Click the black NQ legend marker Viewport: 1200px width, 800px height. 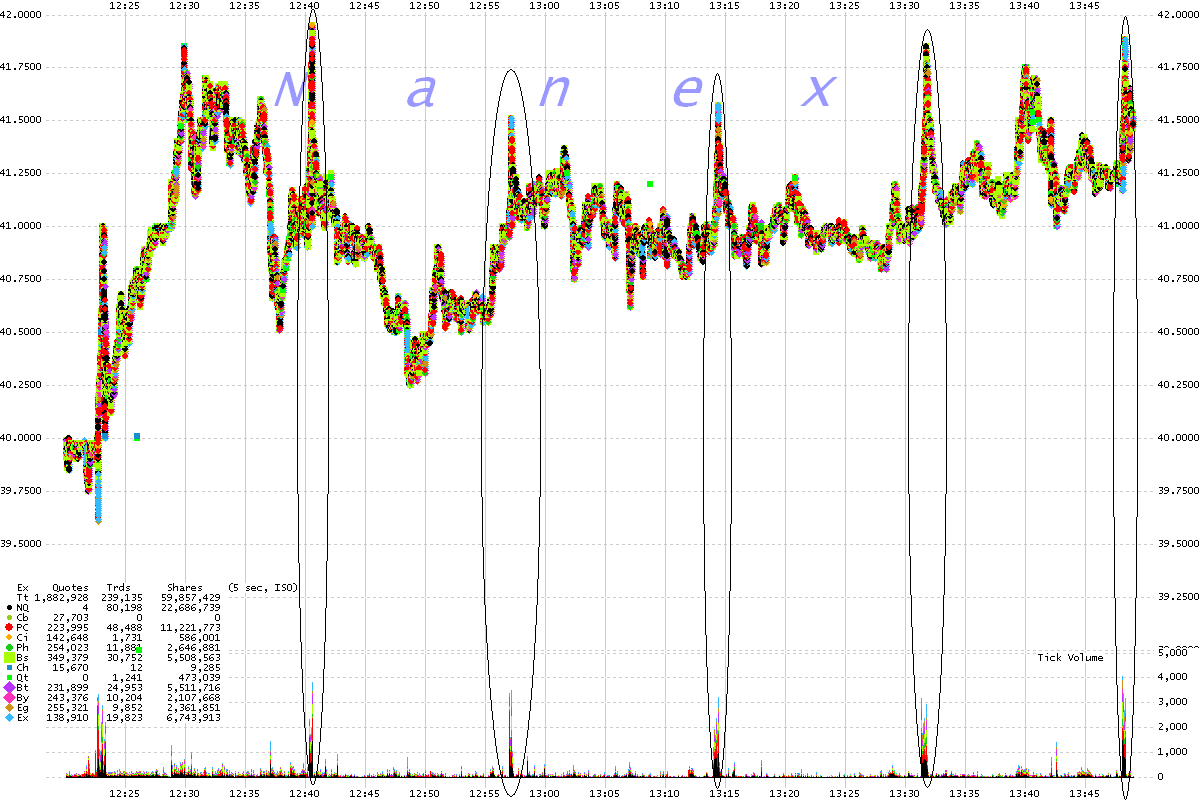pos(9,607)
